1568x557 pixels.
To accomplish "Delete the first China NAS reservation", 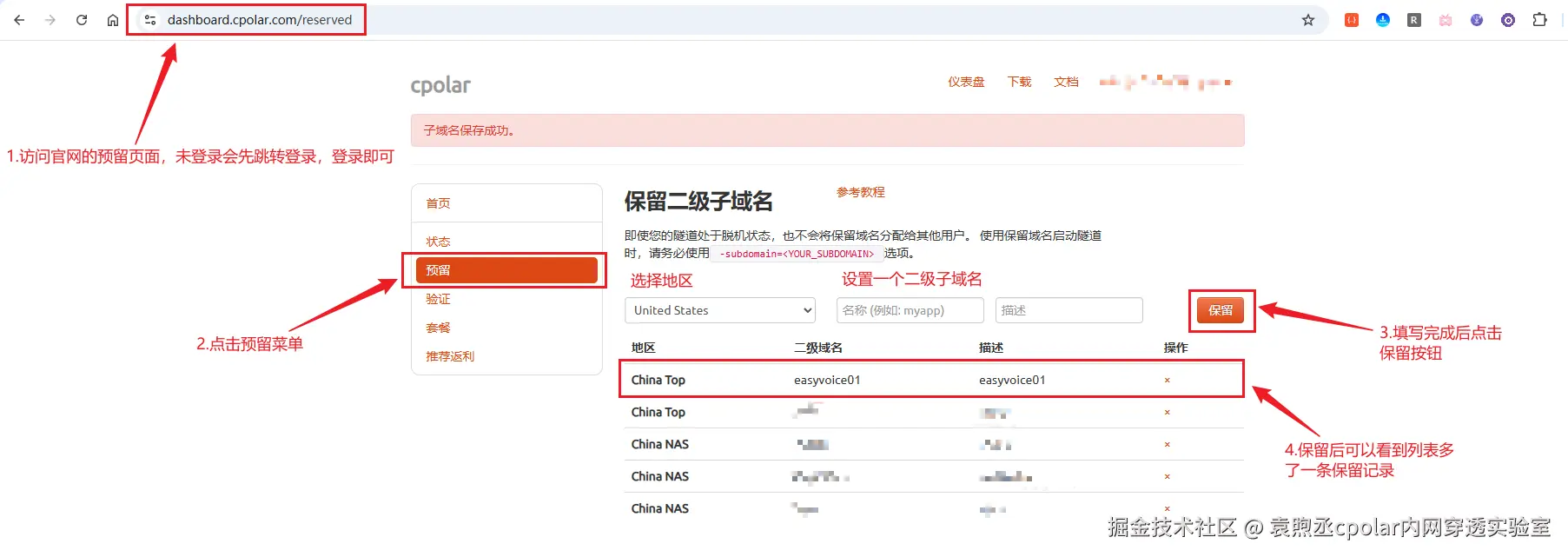I will pos(1167,444).
